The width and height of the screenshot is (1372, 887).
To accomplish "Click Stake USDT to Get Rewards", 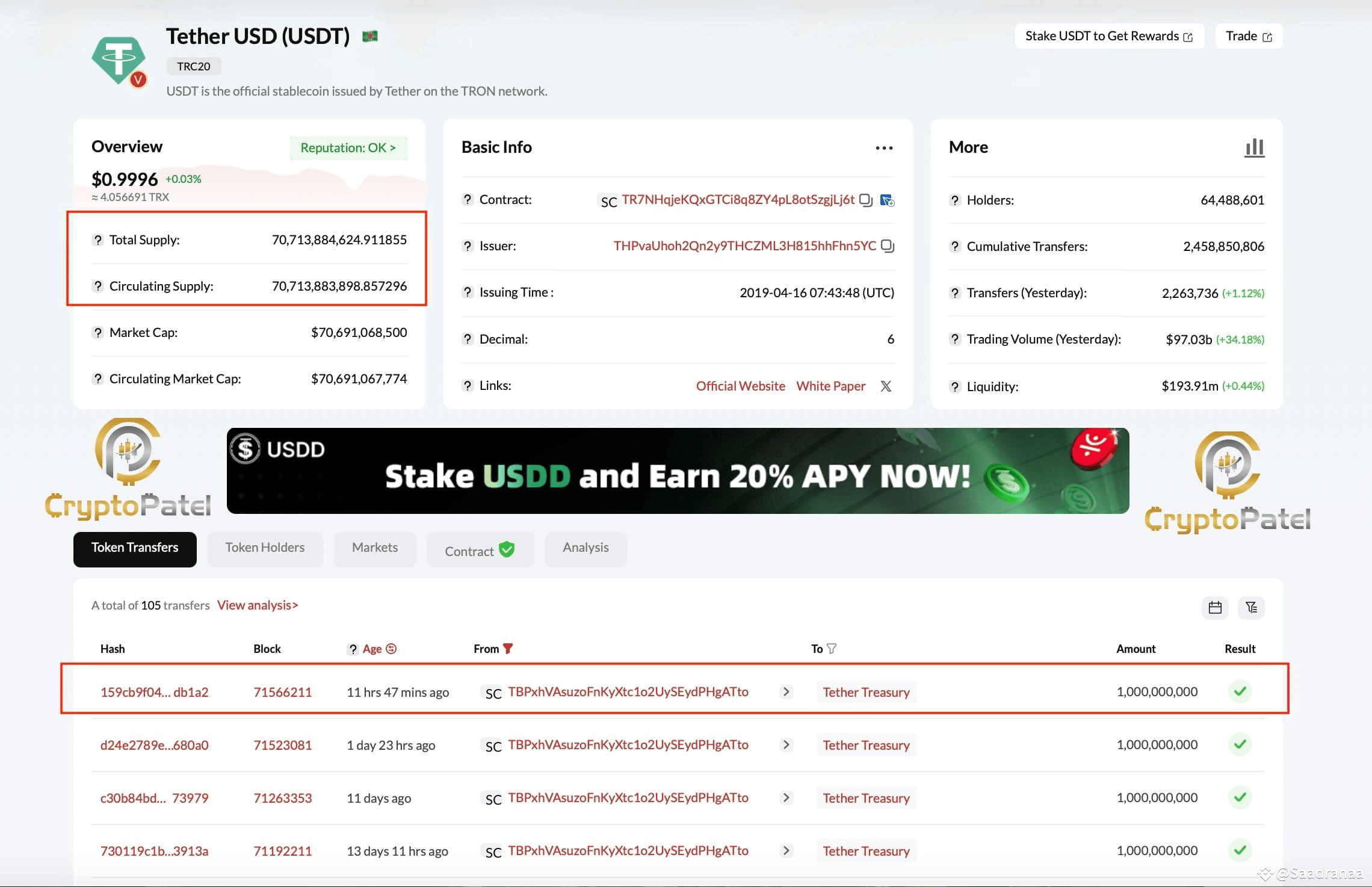I will (x=1109, y=36).
